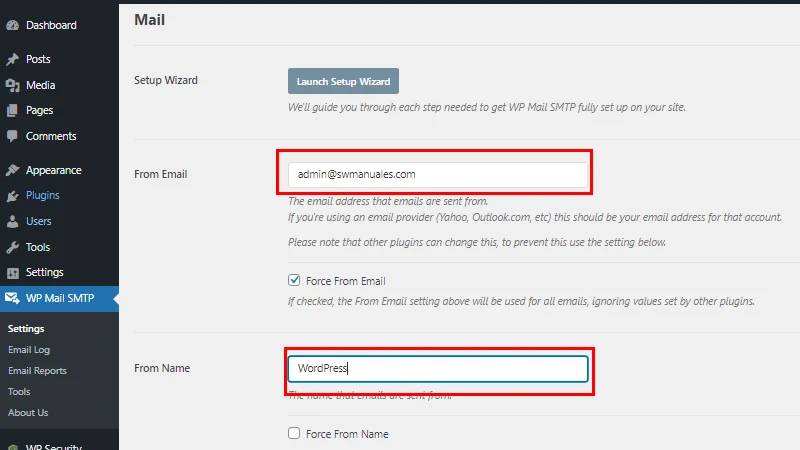Click the Posts pushpin icon
Screen dimensions: 800x450
[13, 60]
